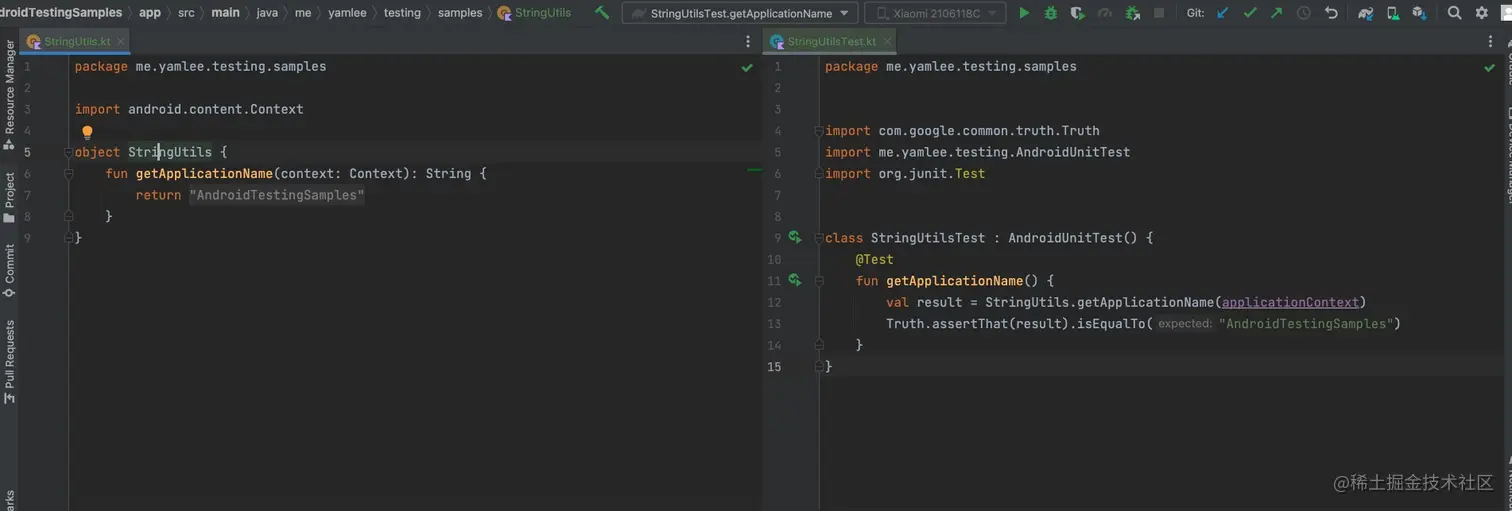Click the Stop square icon

click(1159, 13)
